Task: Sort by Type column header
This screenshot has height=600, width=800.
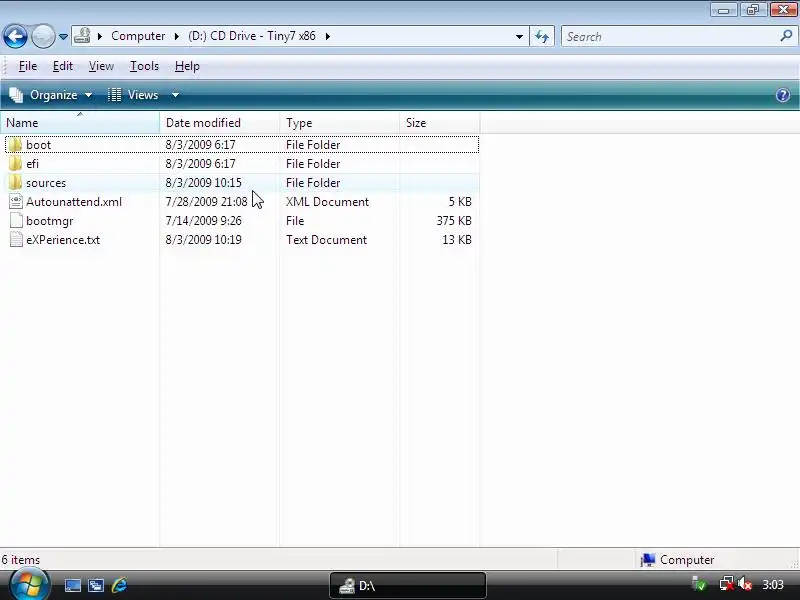Action: (x=339, y=123)
